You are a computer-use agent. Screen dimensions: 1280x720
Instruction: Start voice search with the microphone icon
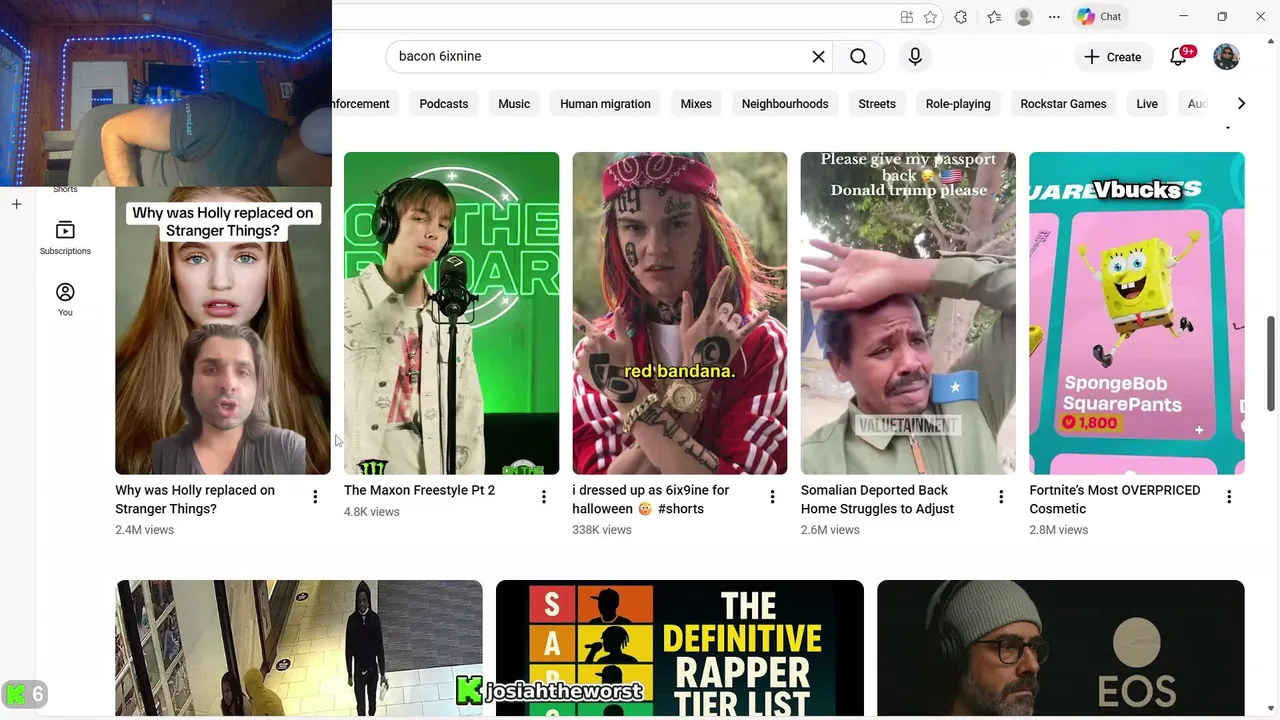(915, 57)
